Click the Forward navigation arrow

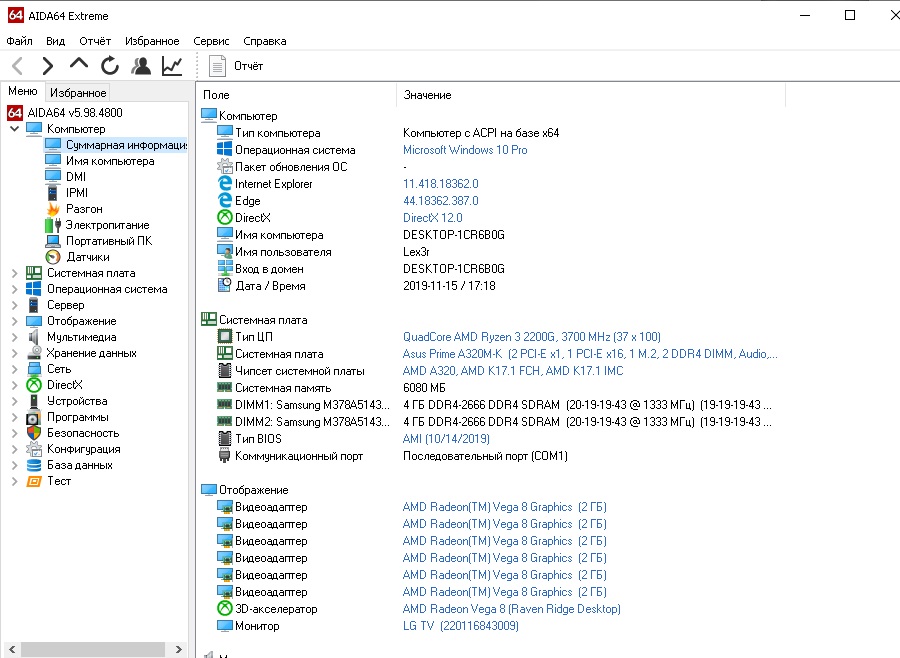click(x=48, y=66)
